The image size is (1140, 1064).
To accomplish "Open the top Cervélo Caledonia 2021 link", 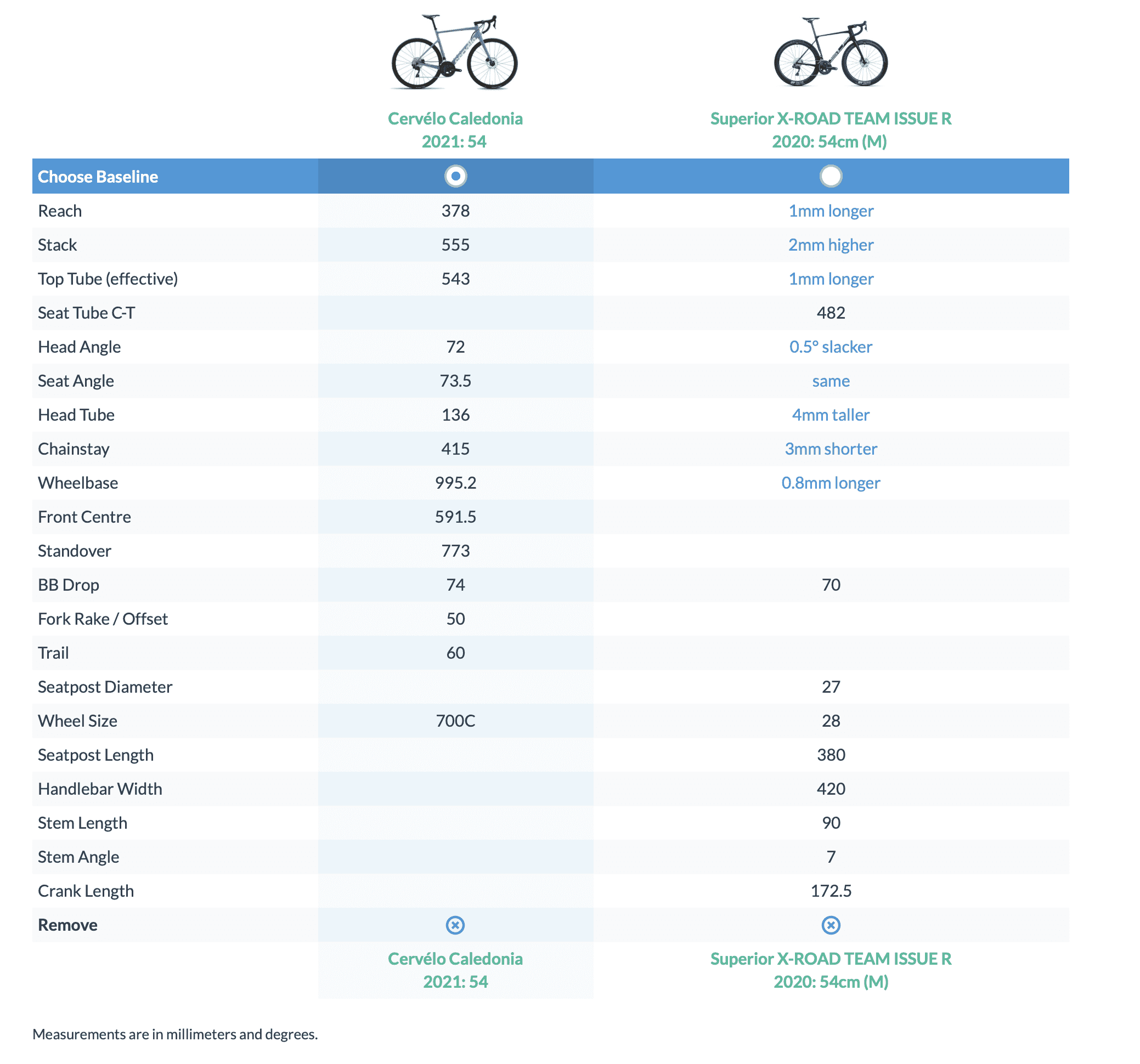I will pyautogui.click(x=455, y=129).
